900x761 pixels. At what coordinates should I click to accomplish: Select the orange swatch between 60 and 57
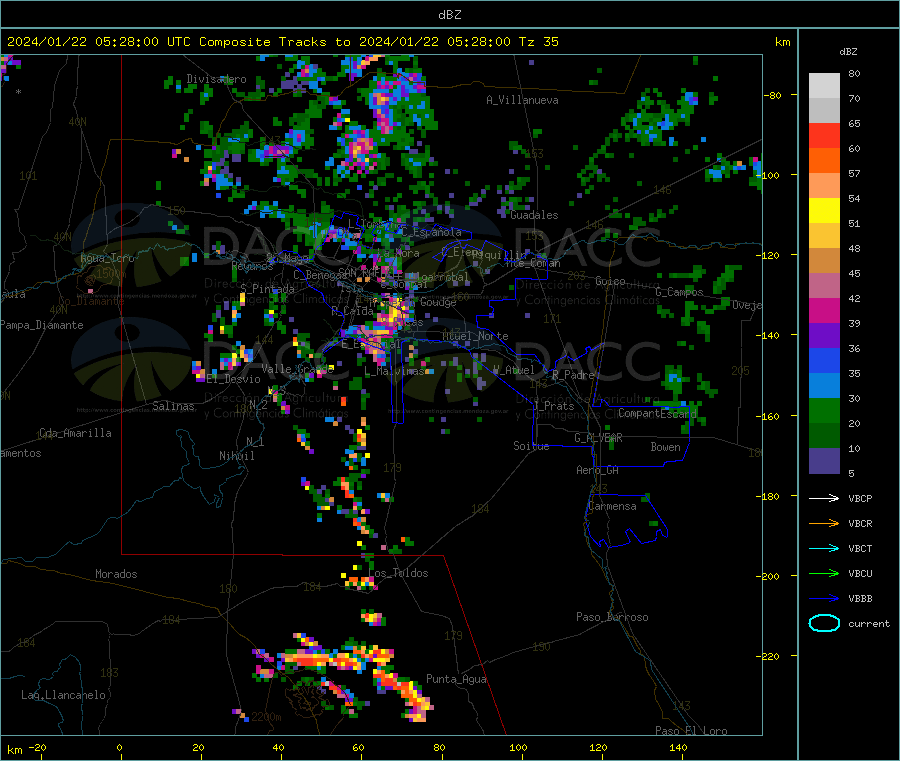pyautogui.click(x=824, y=161)
